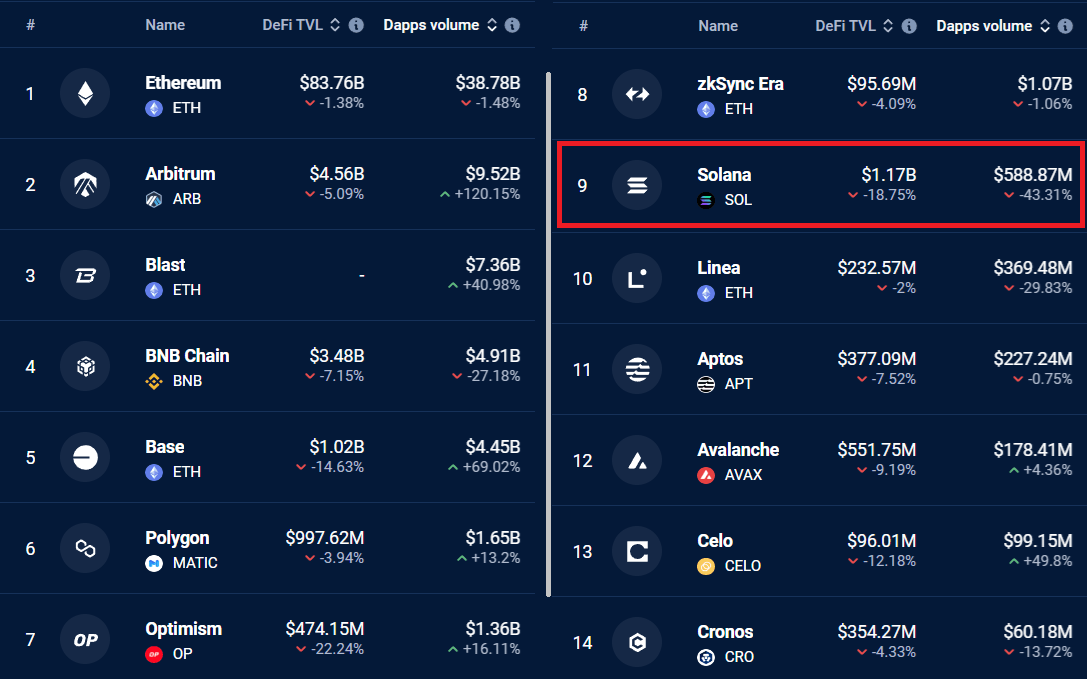Click the Ethereum chain logo icon
The width and height of the screenshot is (1087, 679).
click(x=85, y=94)
